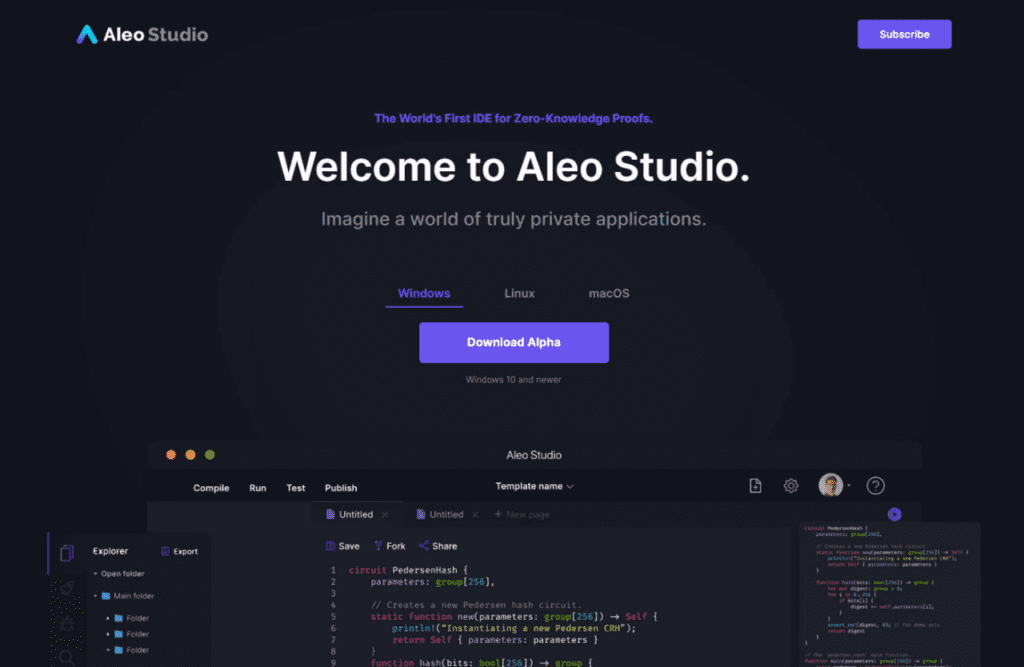This screenshot has width=1024, height=667.
Task: Open the Compile menu
Action: pyautogui.click(x=211, y=488)
